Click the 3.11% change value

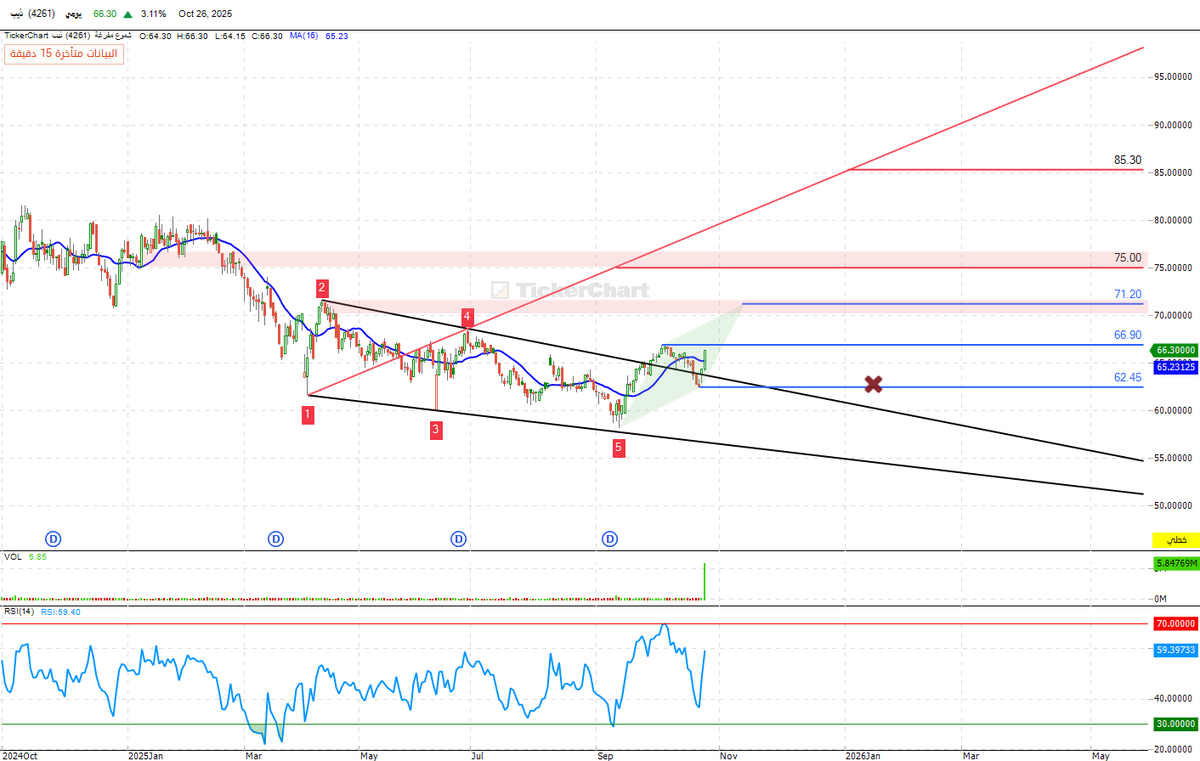(x=153, y=14)
